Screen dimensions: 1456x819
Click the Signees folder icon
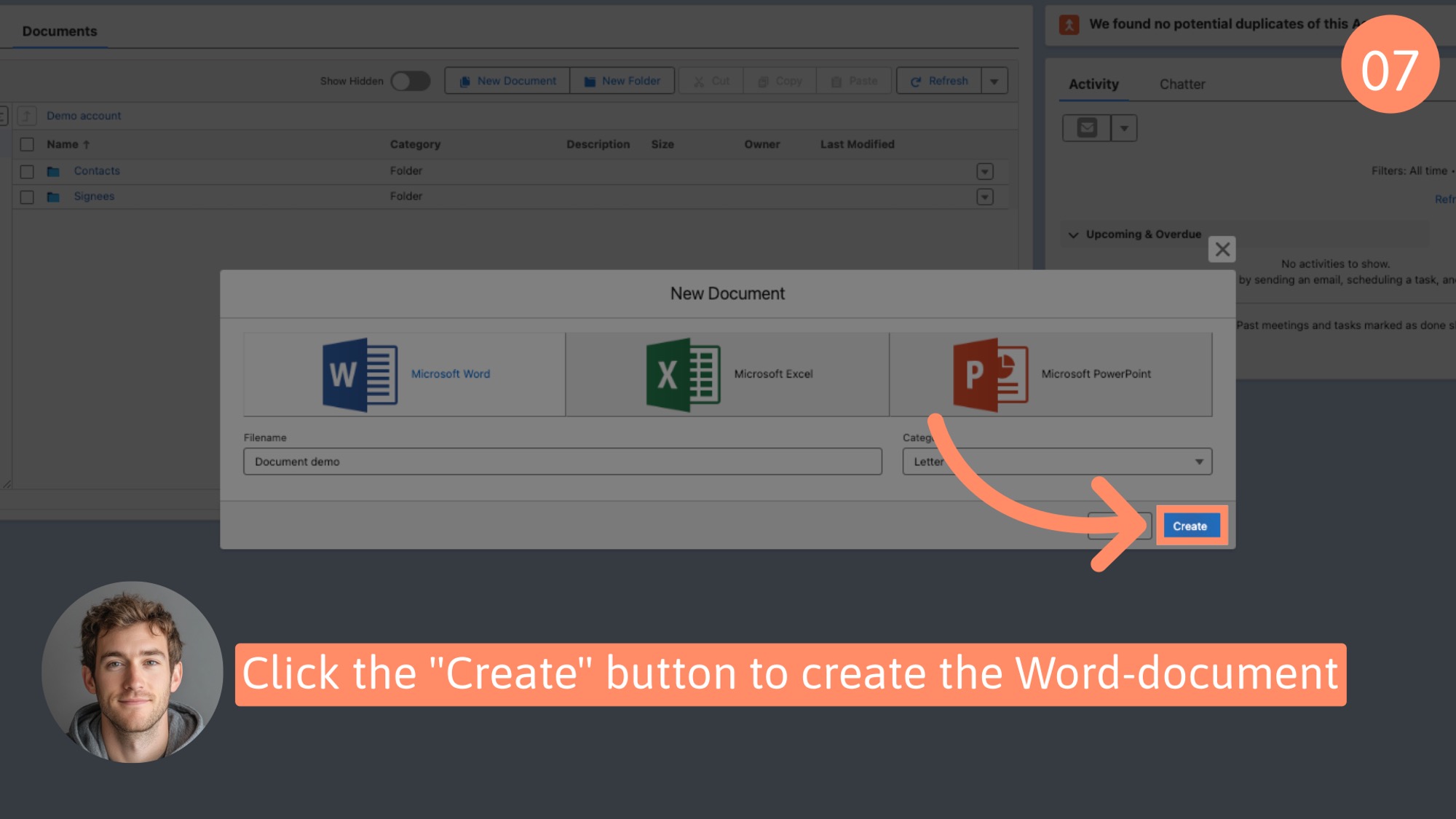[x=53, y=197]
